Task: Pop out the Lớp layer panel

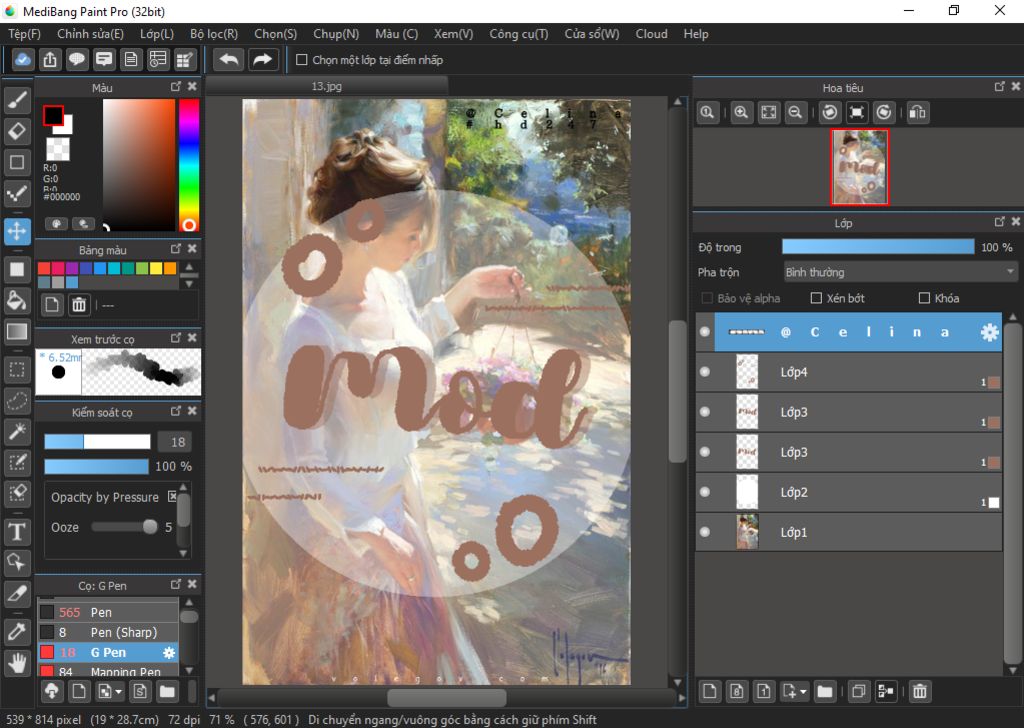Action: pyautogui.click(x=999, y=222)
